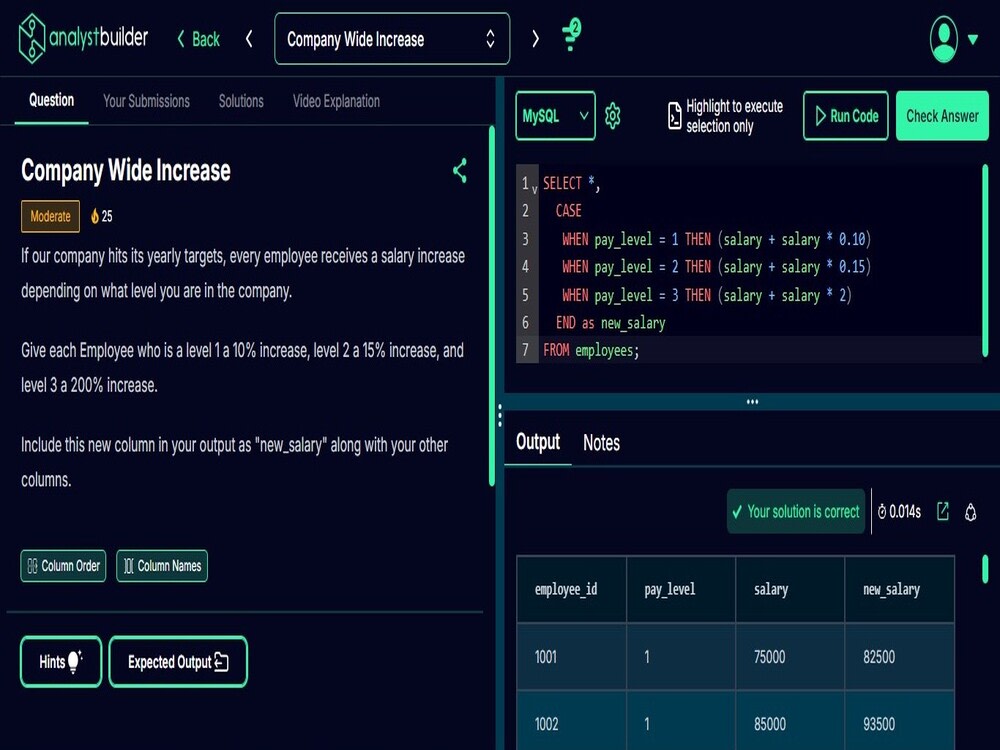Click the Moderate difficulty badge
Screen dimensions: 1000x750
point(50,216)
